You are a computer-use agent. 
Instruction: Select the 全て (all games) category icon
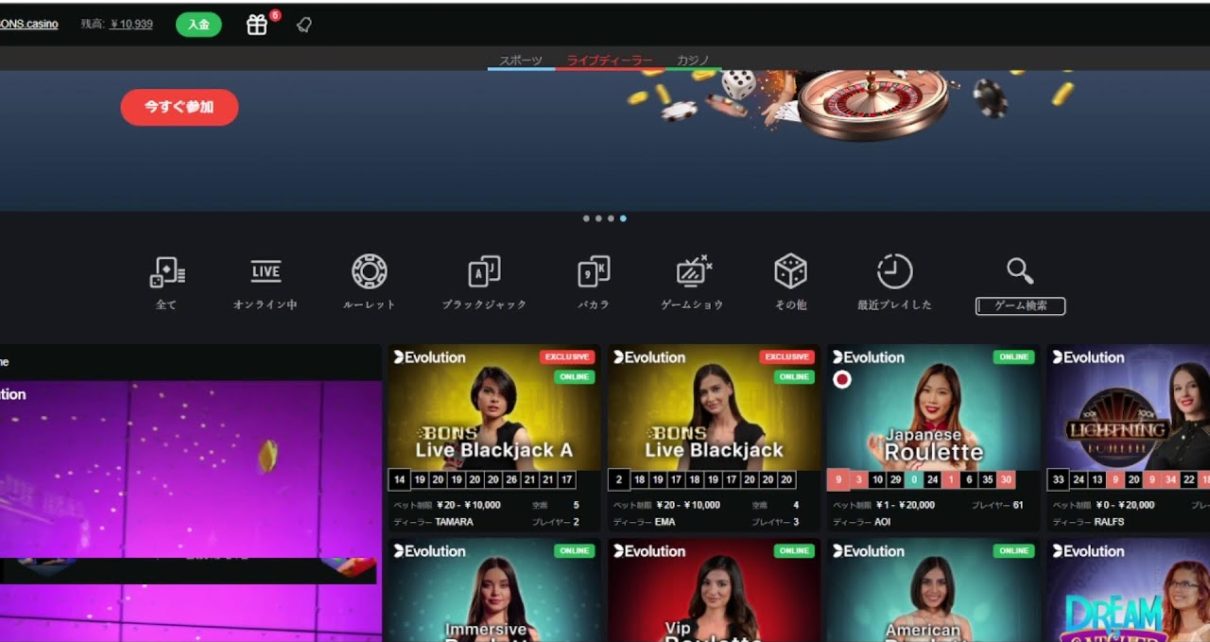pos(166,272)
